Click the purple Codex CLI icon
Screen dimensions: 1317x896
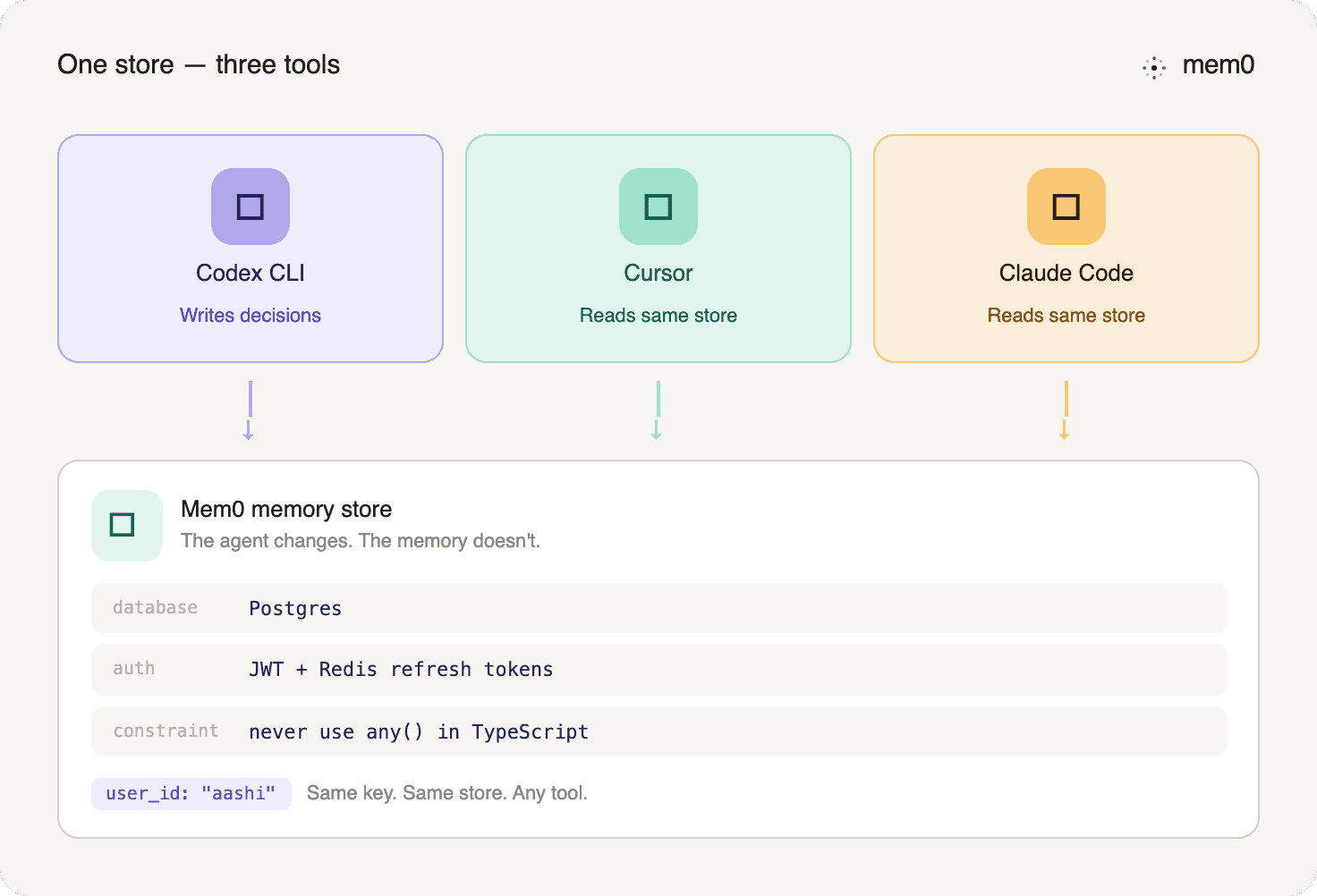[x=251, y=207]
